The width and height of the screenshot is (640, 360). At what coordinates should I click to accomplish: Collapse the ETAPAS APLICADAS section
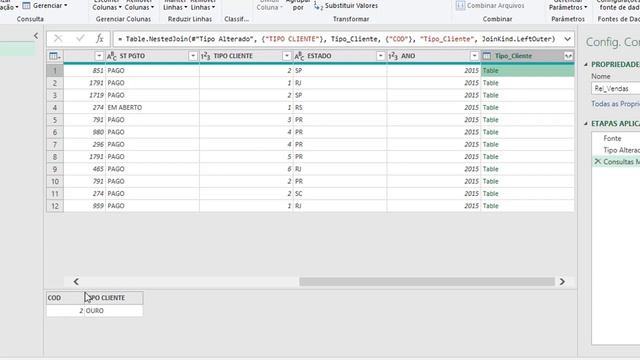(586, 123)
